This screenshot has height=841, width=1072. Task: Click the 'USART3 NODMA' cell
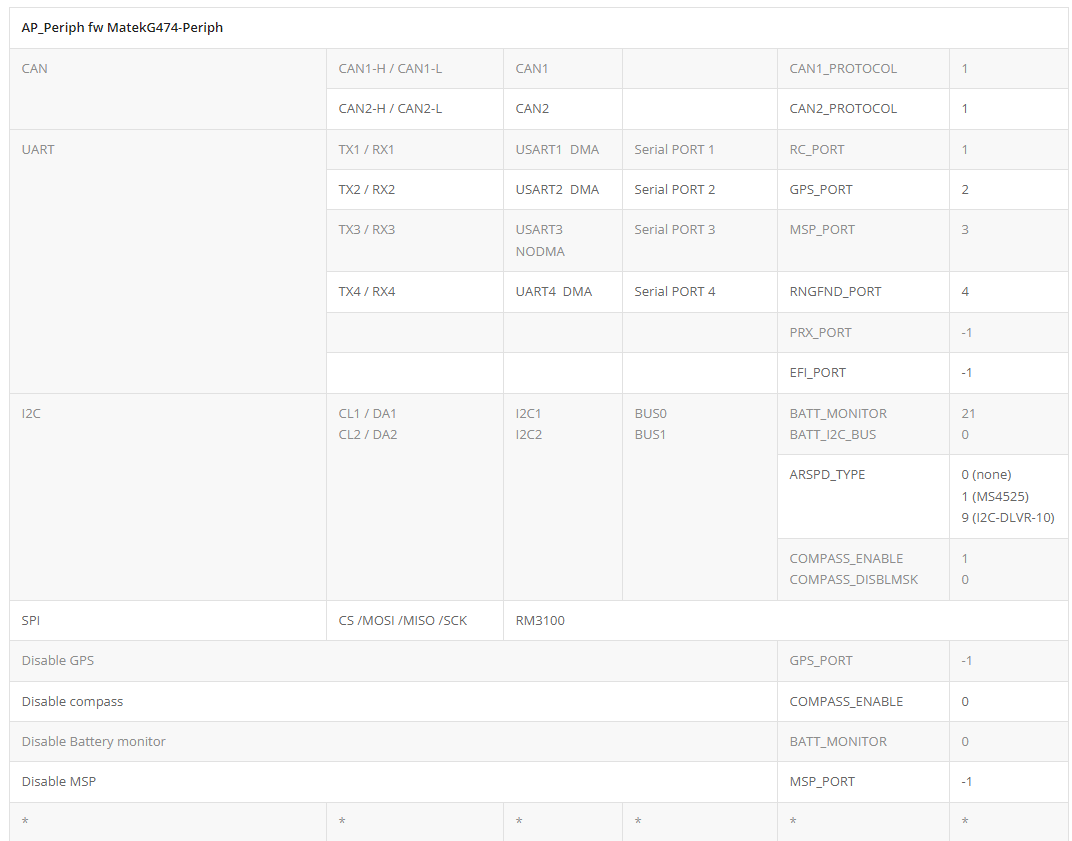coord(563,241)
